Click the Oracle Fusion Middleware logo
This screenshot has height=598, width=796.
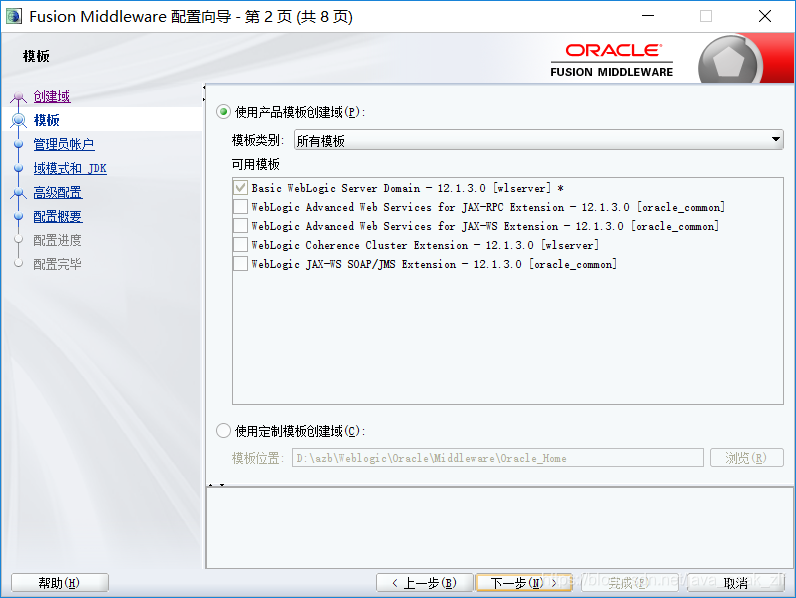612,60
